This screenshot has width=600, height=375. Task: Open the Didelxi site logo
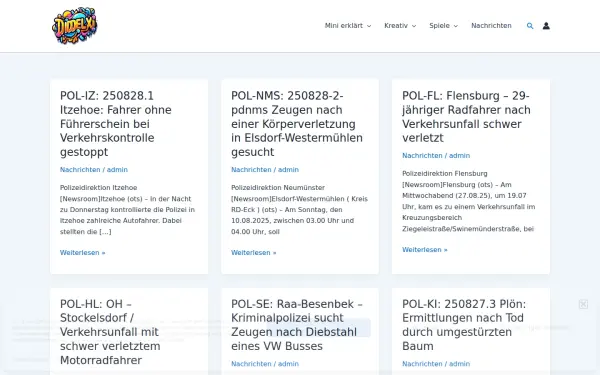coord(75,26)
